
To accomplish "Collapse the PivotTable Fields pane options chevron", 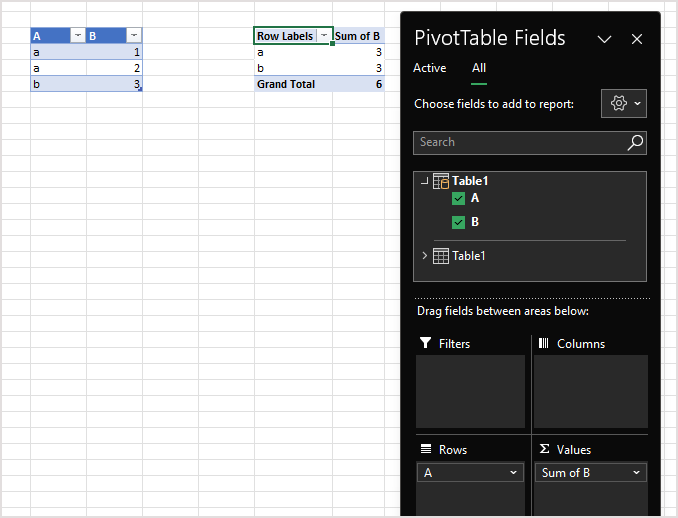I will [x=604, y=39].
